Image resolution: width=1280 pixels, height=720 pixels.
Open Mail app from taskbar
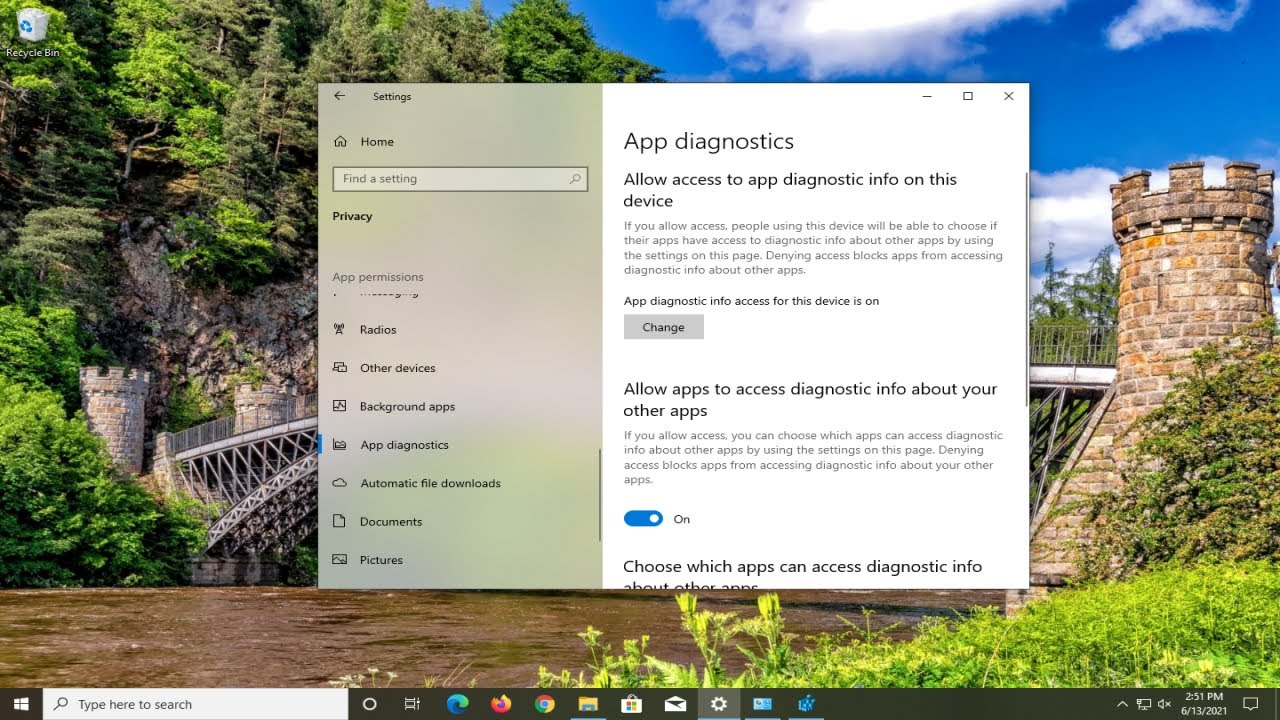(675, 704)
